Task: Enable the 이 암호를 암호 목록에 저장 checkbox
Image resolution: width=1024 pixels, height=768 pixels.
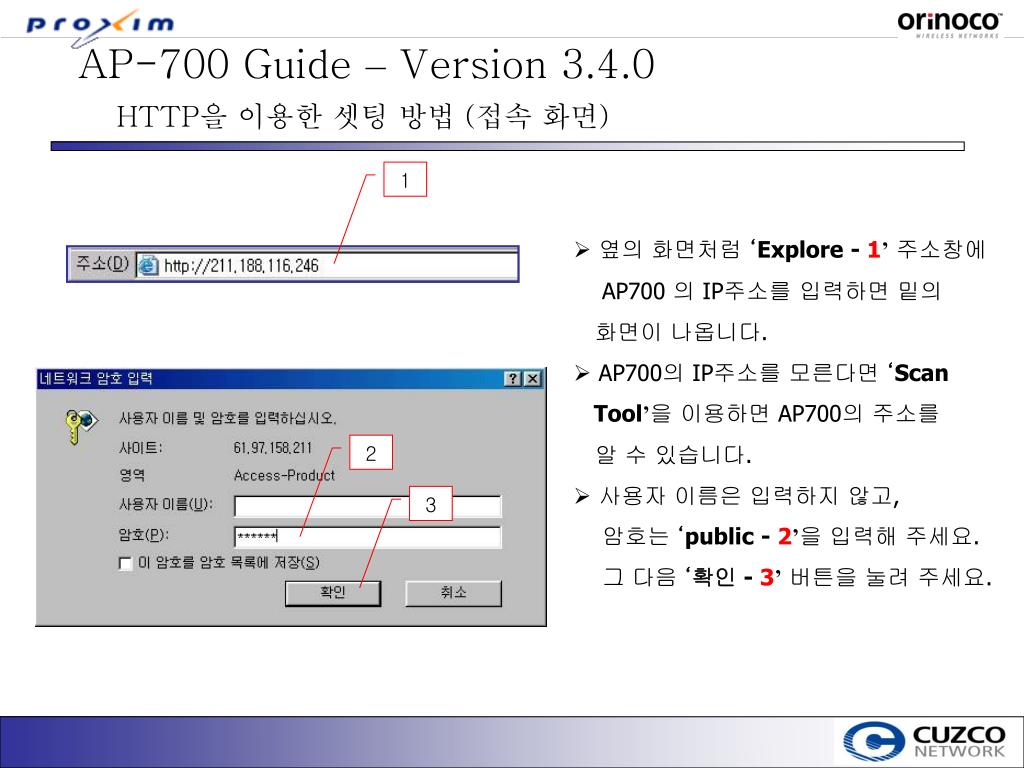Action: [x=125, y=563]
